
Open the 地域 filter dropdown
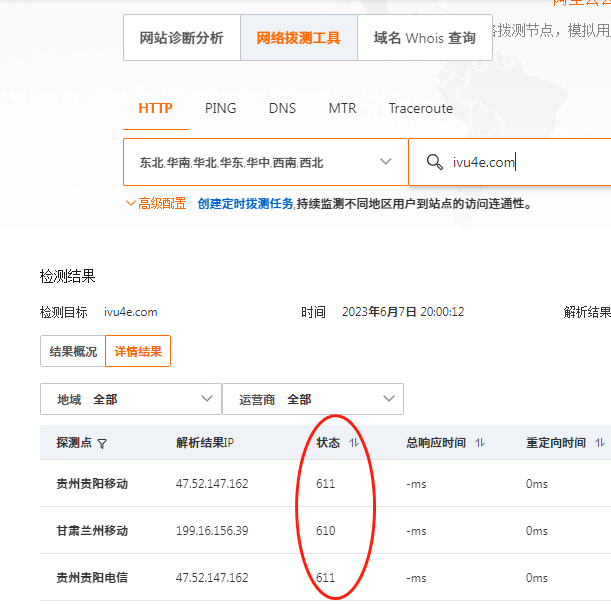130,399
